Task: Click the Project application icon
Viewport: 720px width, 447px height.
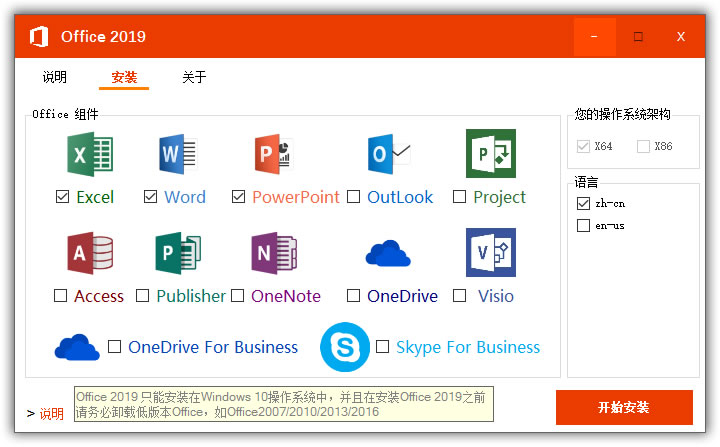Action: (x=491, y=153)
